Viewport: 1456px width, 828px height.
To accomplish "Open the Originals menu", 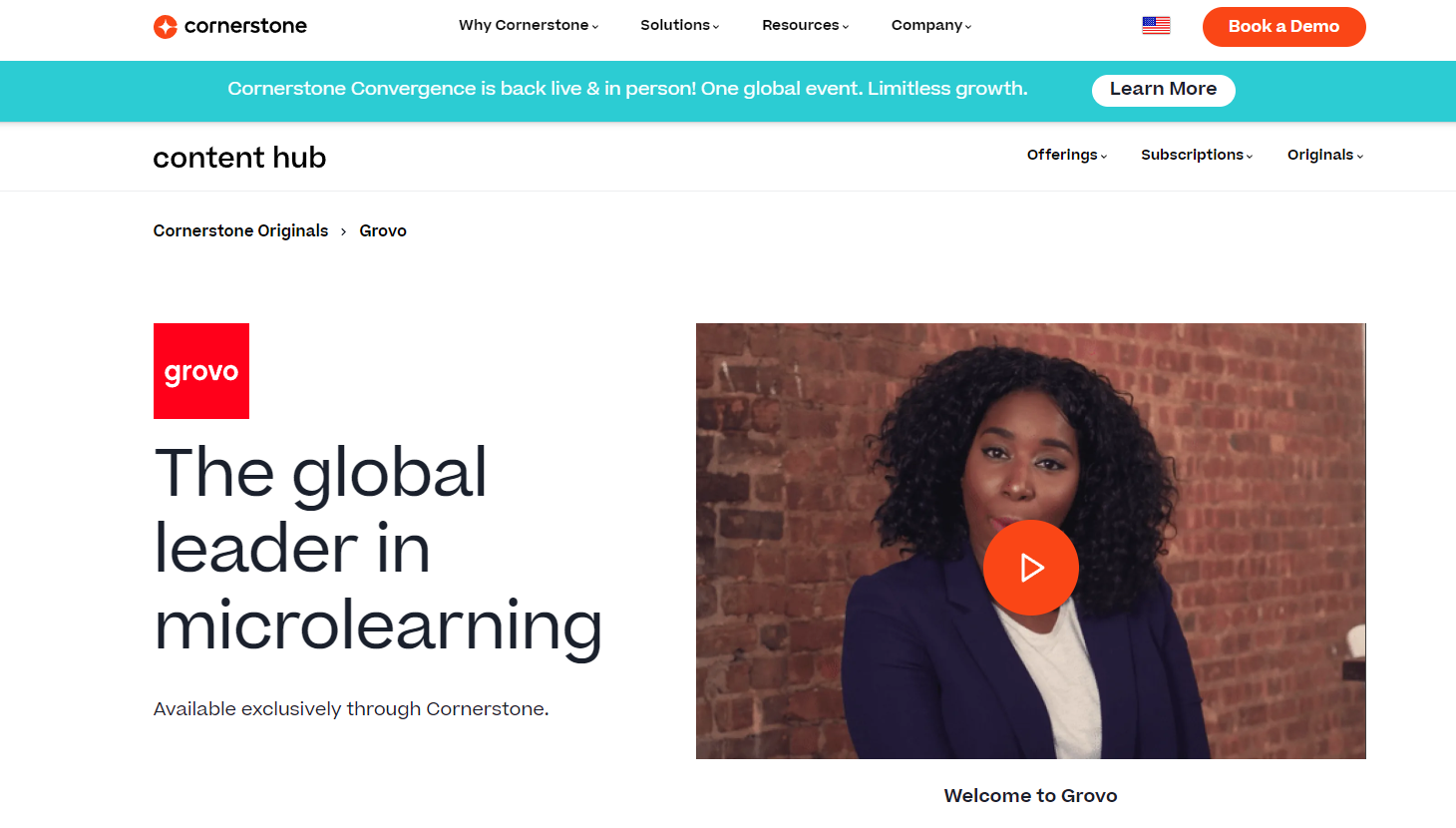I will 1324,155.
